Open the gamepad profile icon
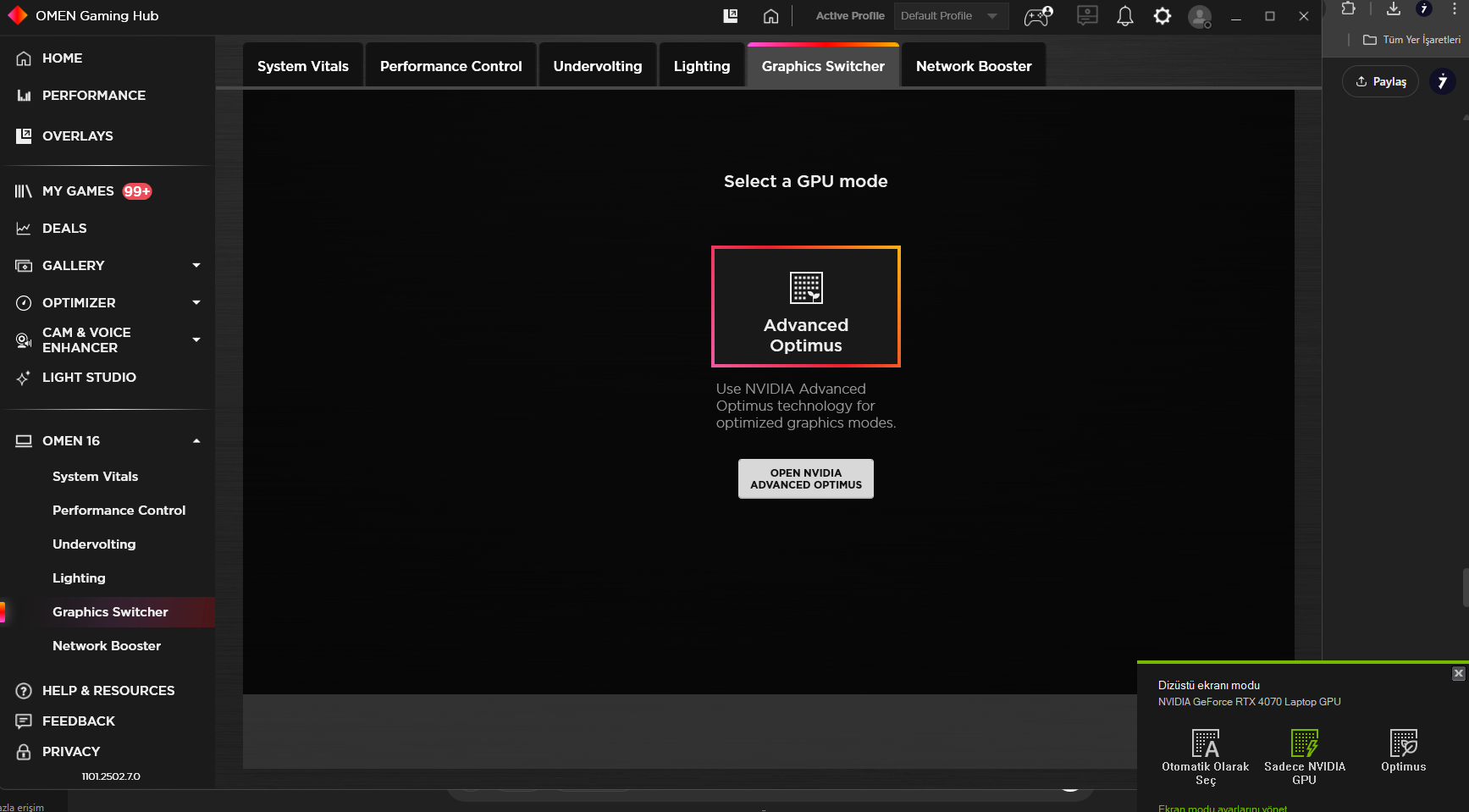This screenshot has height=812, width=1469. pos(1038,16)
